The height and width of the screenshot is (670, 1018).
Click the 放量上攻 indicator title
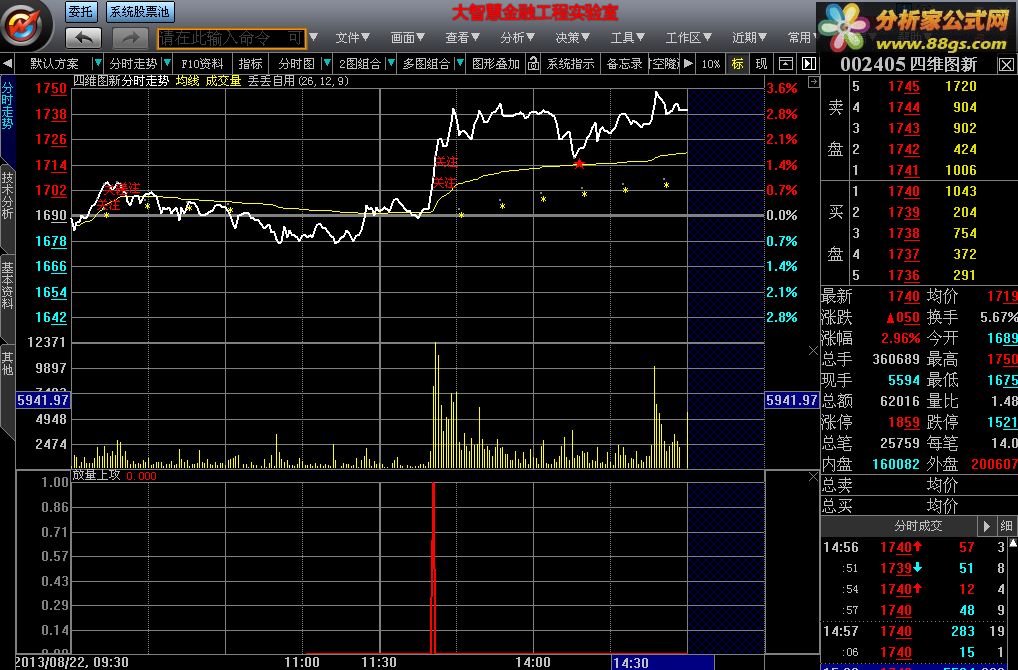tap(96, 475)
